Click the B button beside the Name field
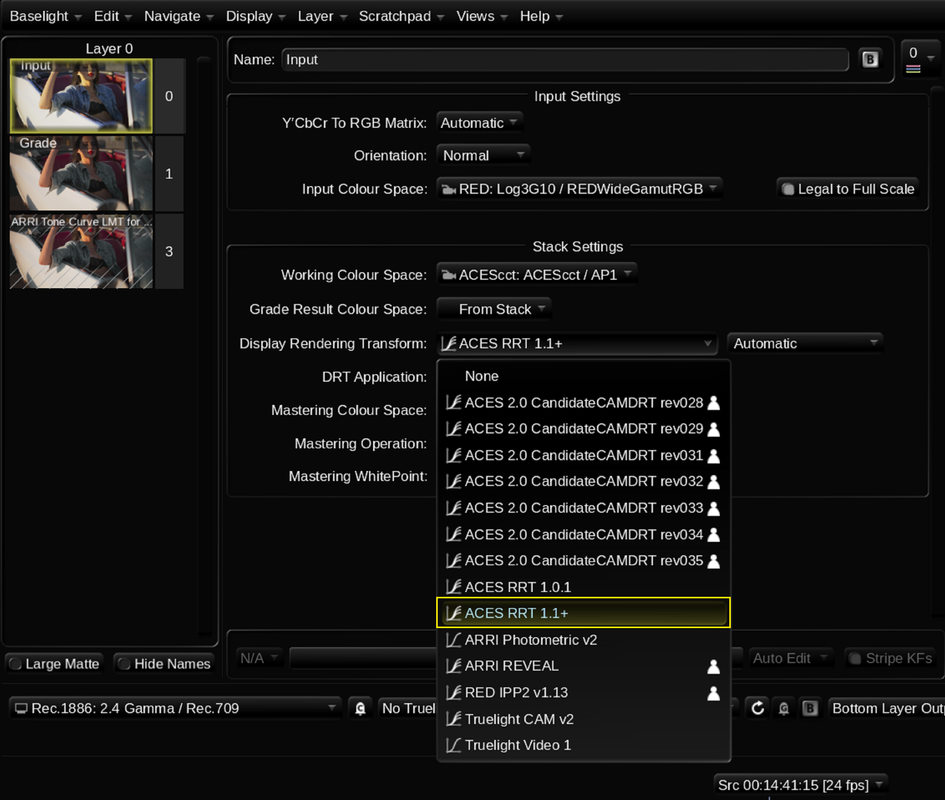945x800 pixels. 870,59
